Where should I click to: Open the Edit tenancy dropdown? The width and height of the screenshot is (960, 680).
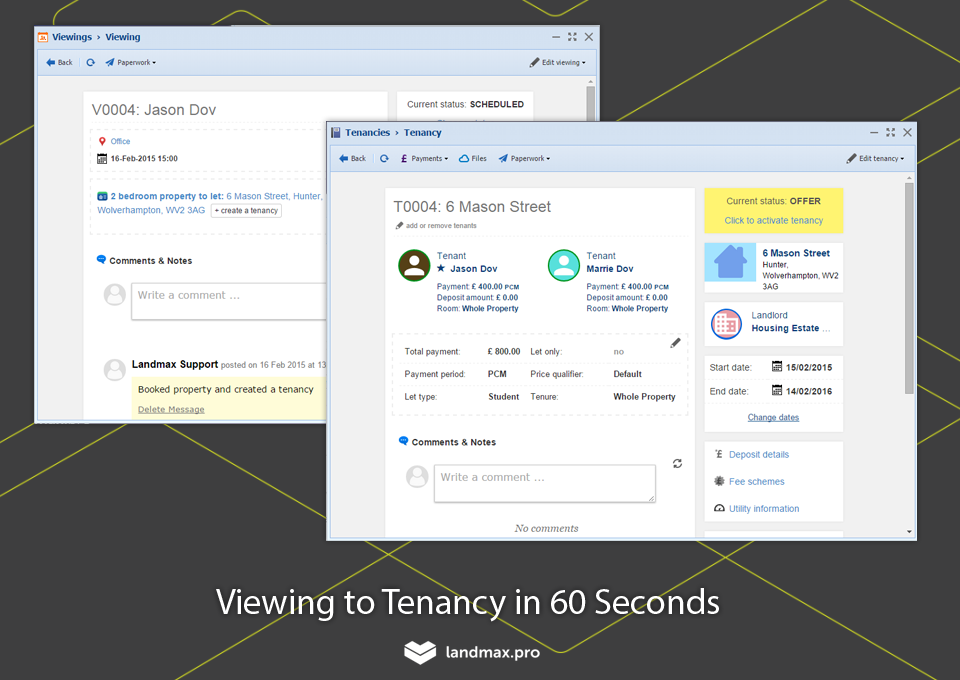tap(875, 159)
